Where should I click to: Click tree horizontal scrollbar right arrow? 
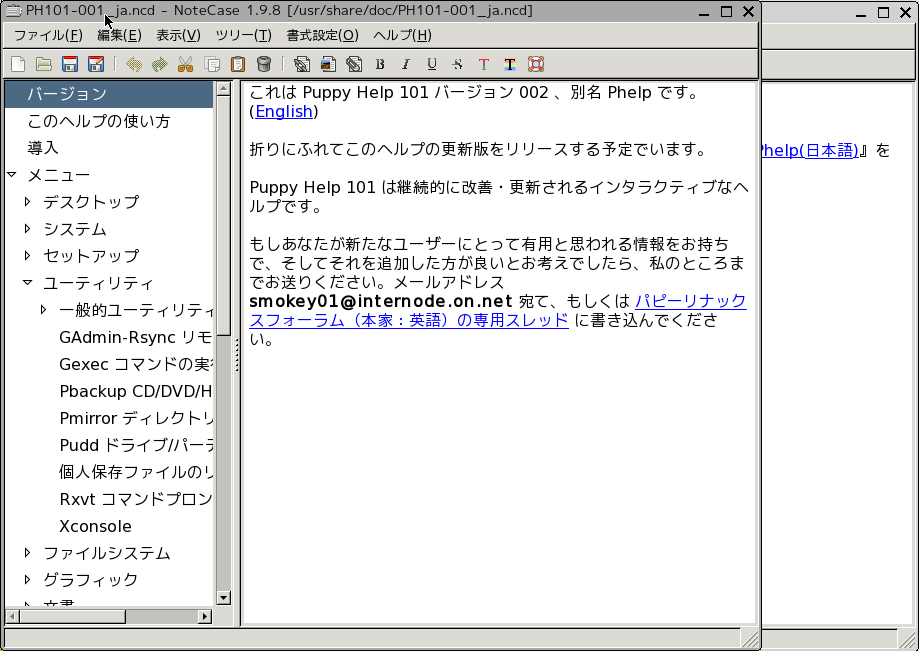point(205,616)
